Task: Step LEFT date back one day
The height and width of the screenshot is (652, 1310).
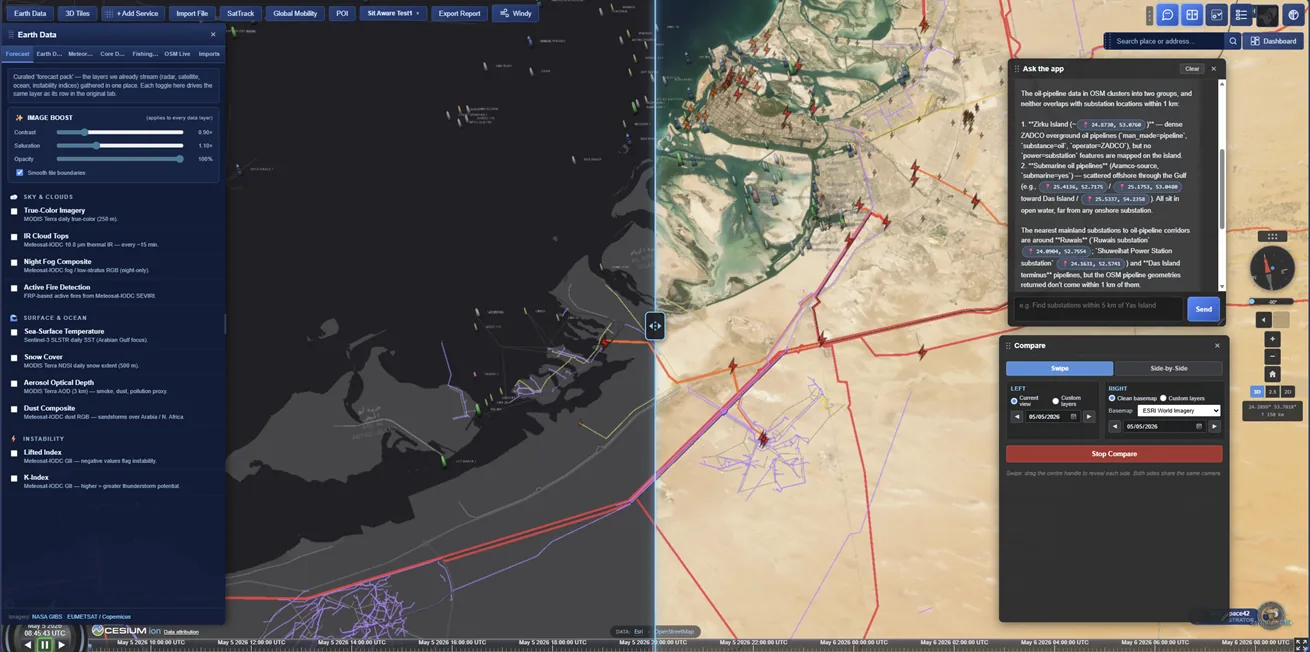Action: click(1017, 416)
